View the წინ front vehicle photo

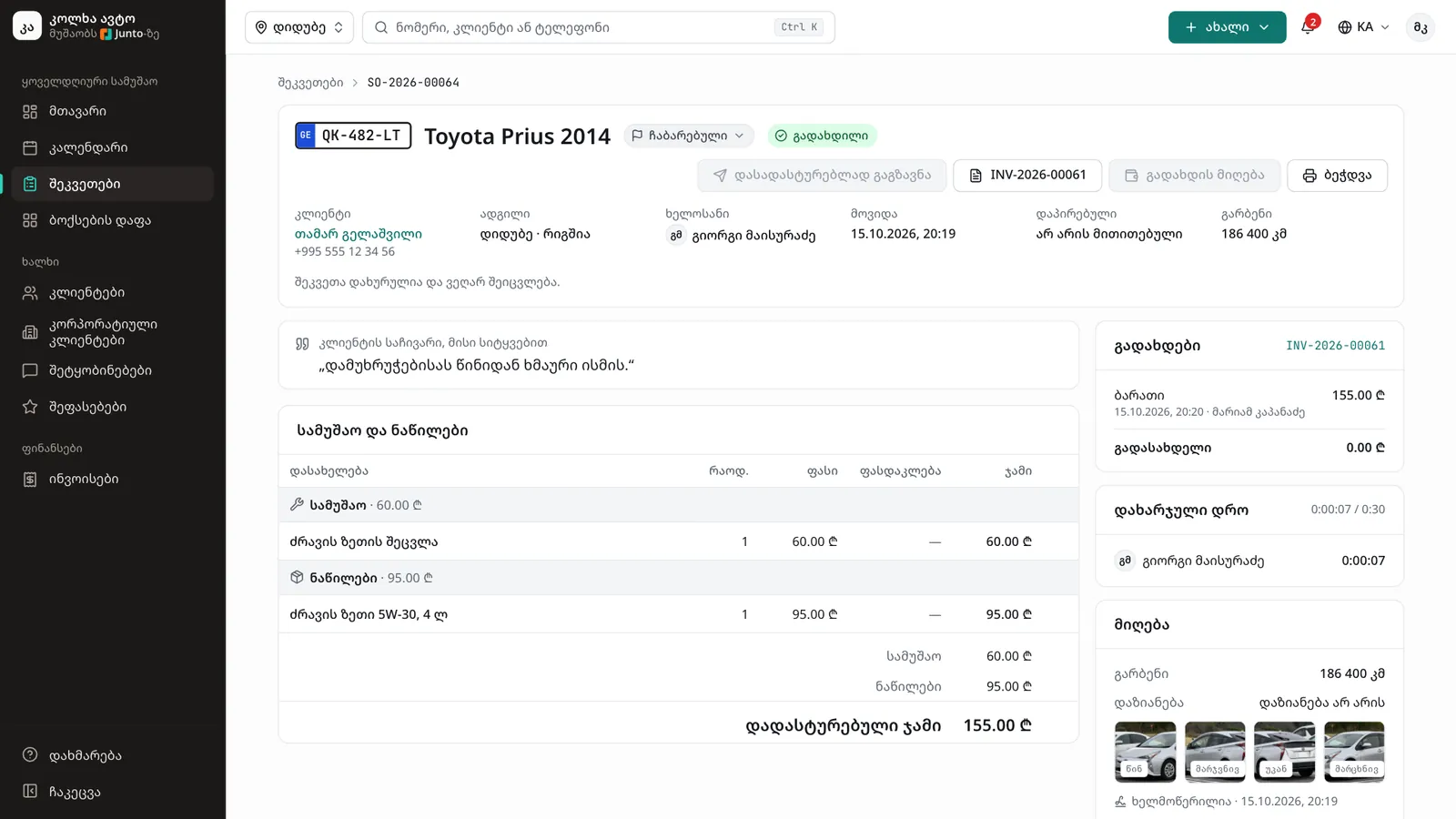pos(1145,752)
